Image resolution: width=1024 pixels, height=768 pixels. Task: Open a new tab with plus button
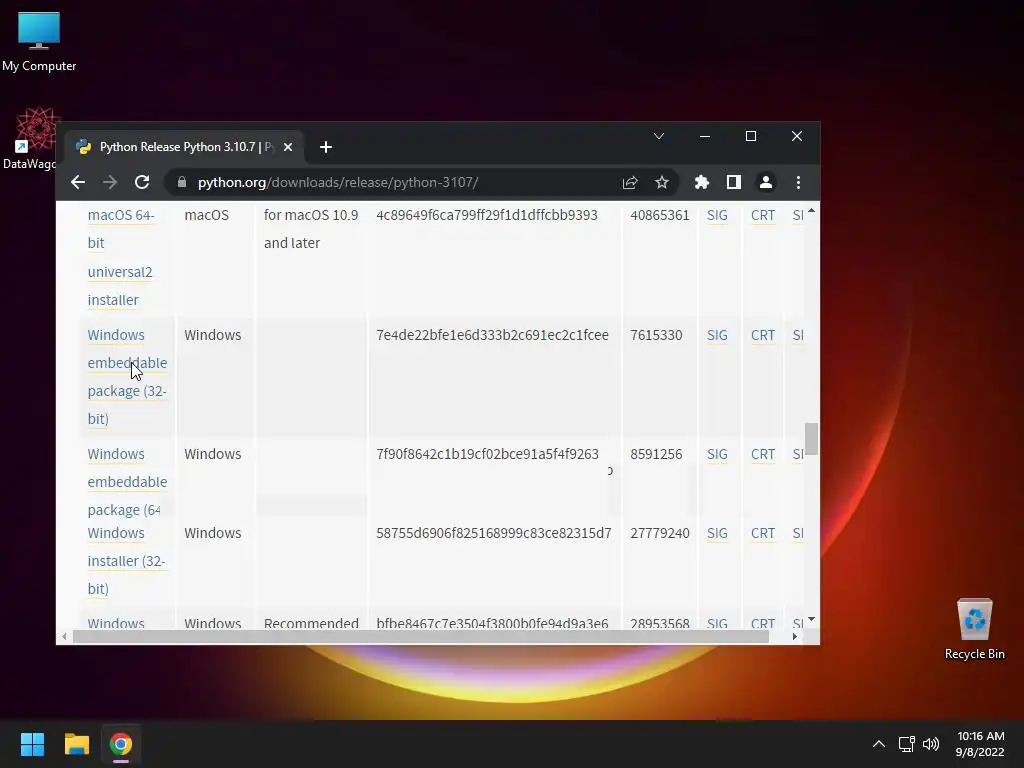point(326,147)
